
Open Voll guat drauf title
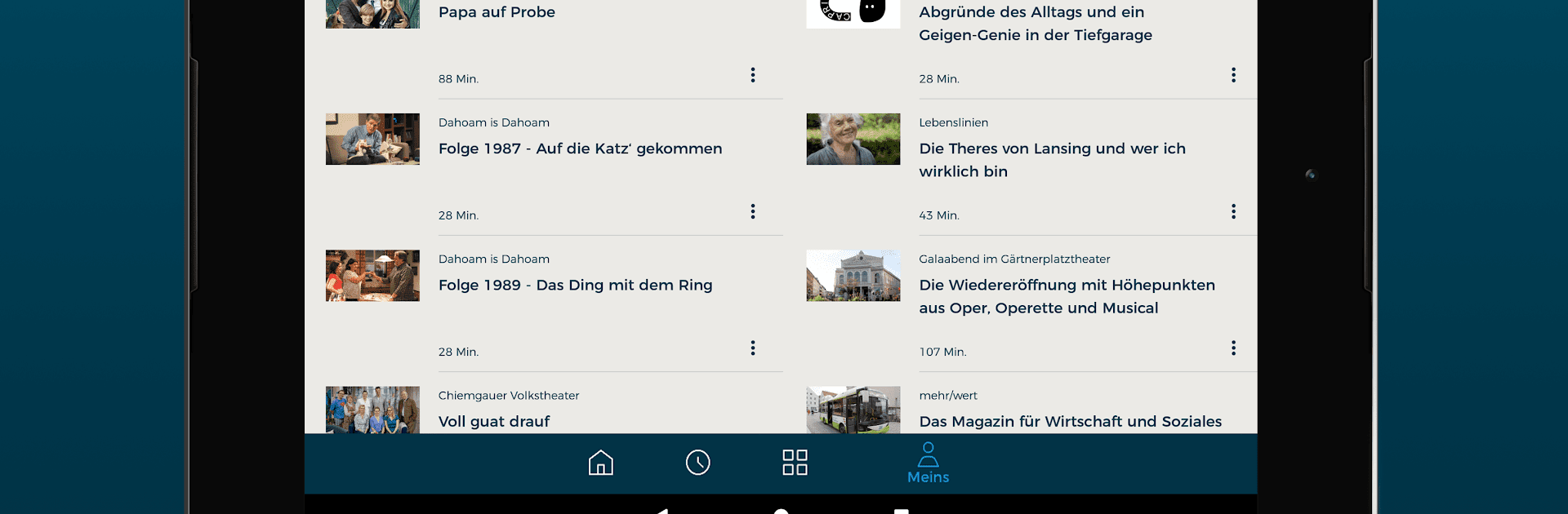pyautogui.click(x=494, y=422)
